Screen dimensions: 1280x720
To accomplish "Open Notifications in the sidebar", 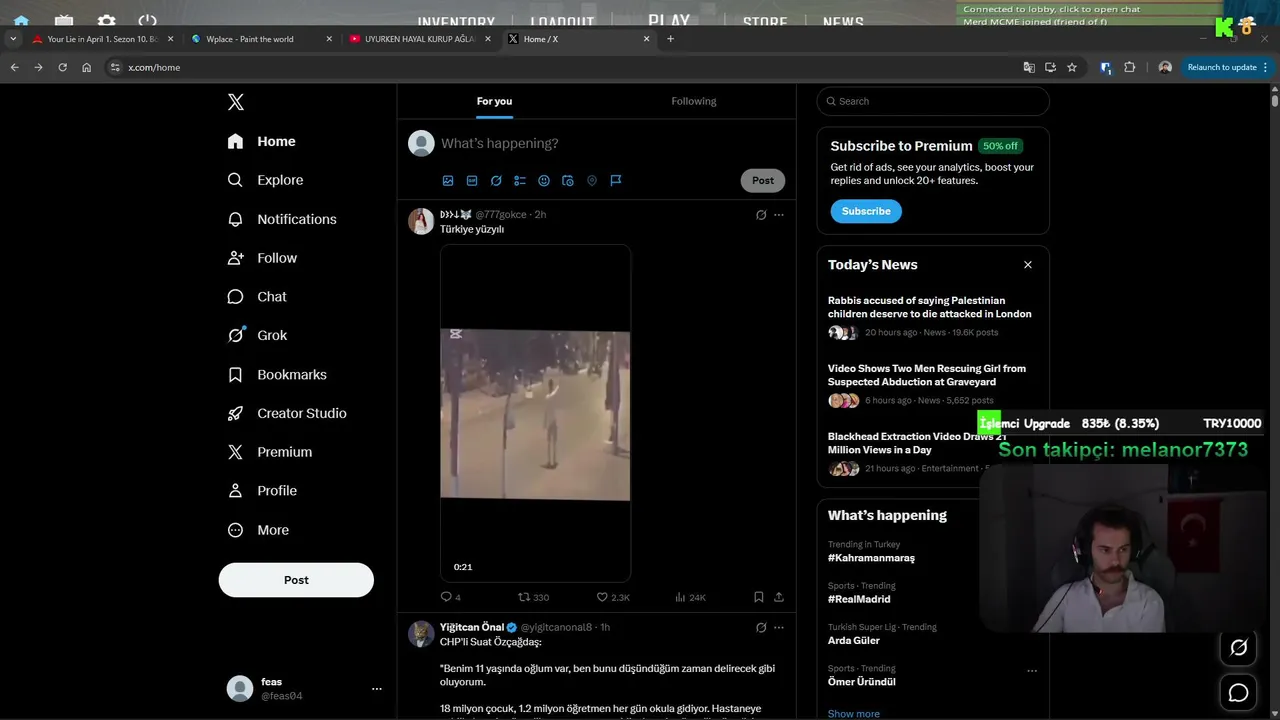I will pyautogui.click(x=282, y=219).
